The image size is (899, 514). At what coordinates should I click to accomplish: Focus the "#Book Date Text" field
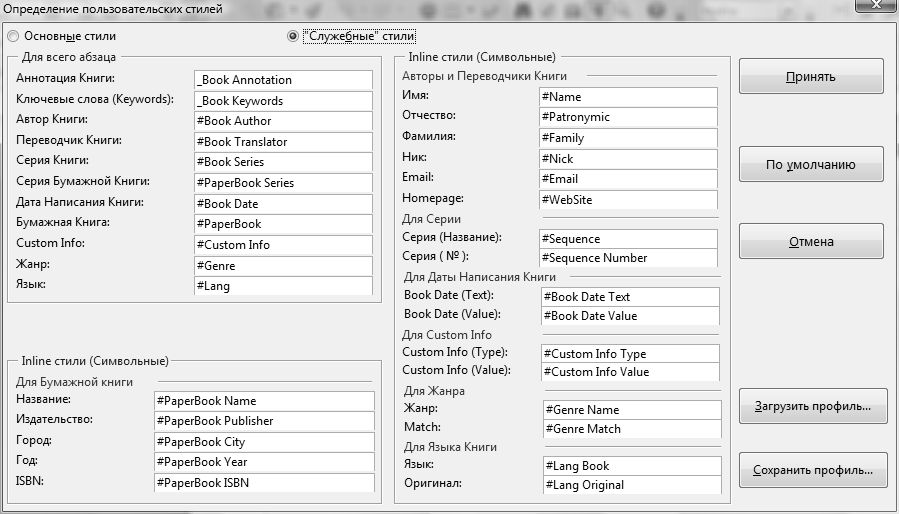pyautogui.click(x=630, y=297)
